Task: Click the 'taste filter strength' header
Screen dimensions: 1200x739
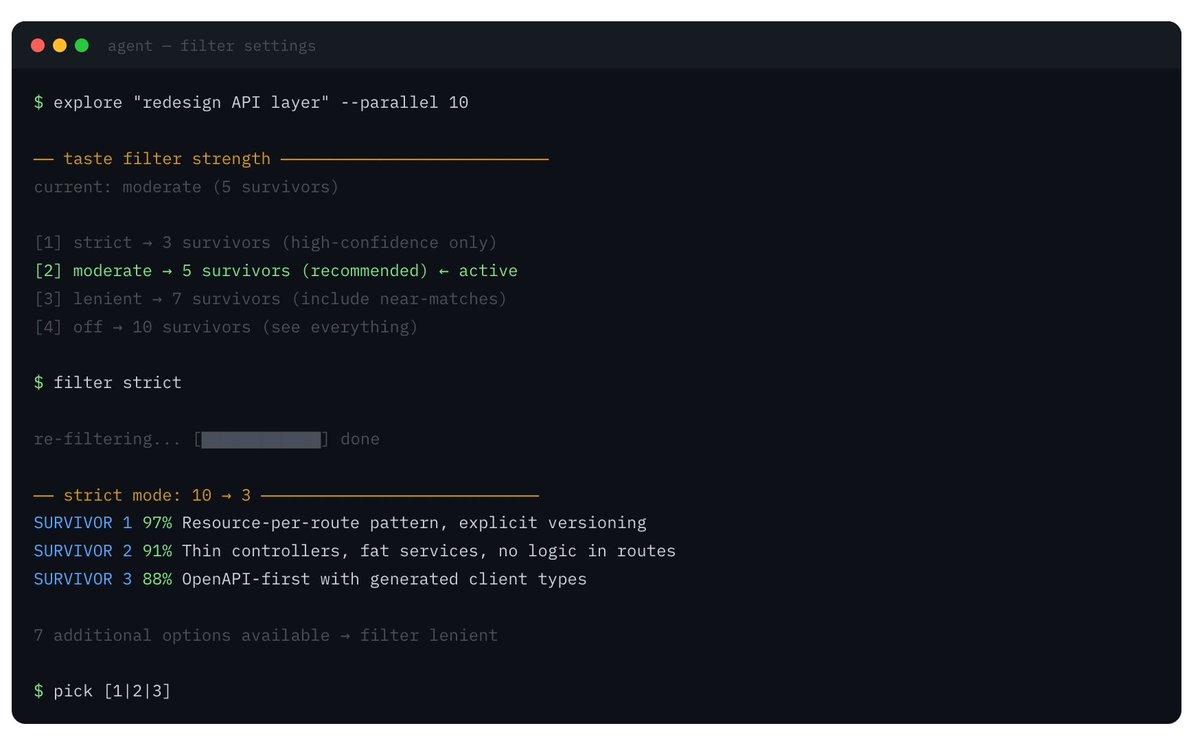Action: pyautogui.click(x=166, y=159)
